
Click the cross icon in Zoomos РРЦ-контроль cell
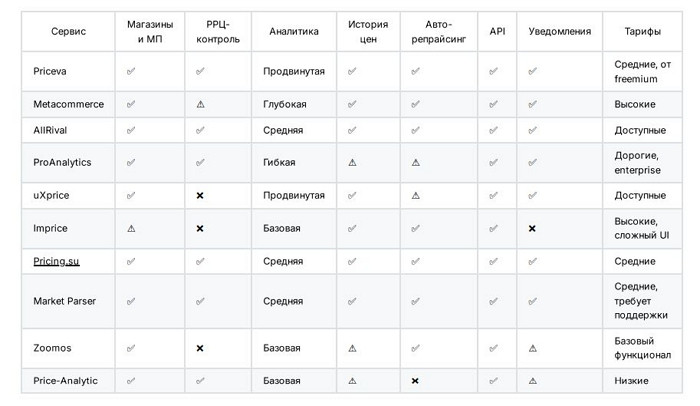pos(201,348)
